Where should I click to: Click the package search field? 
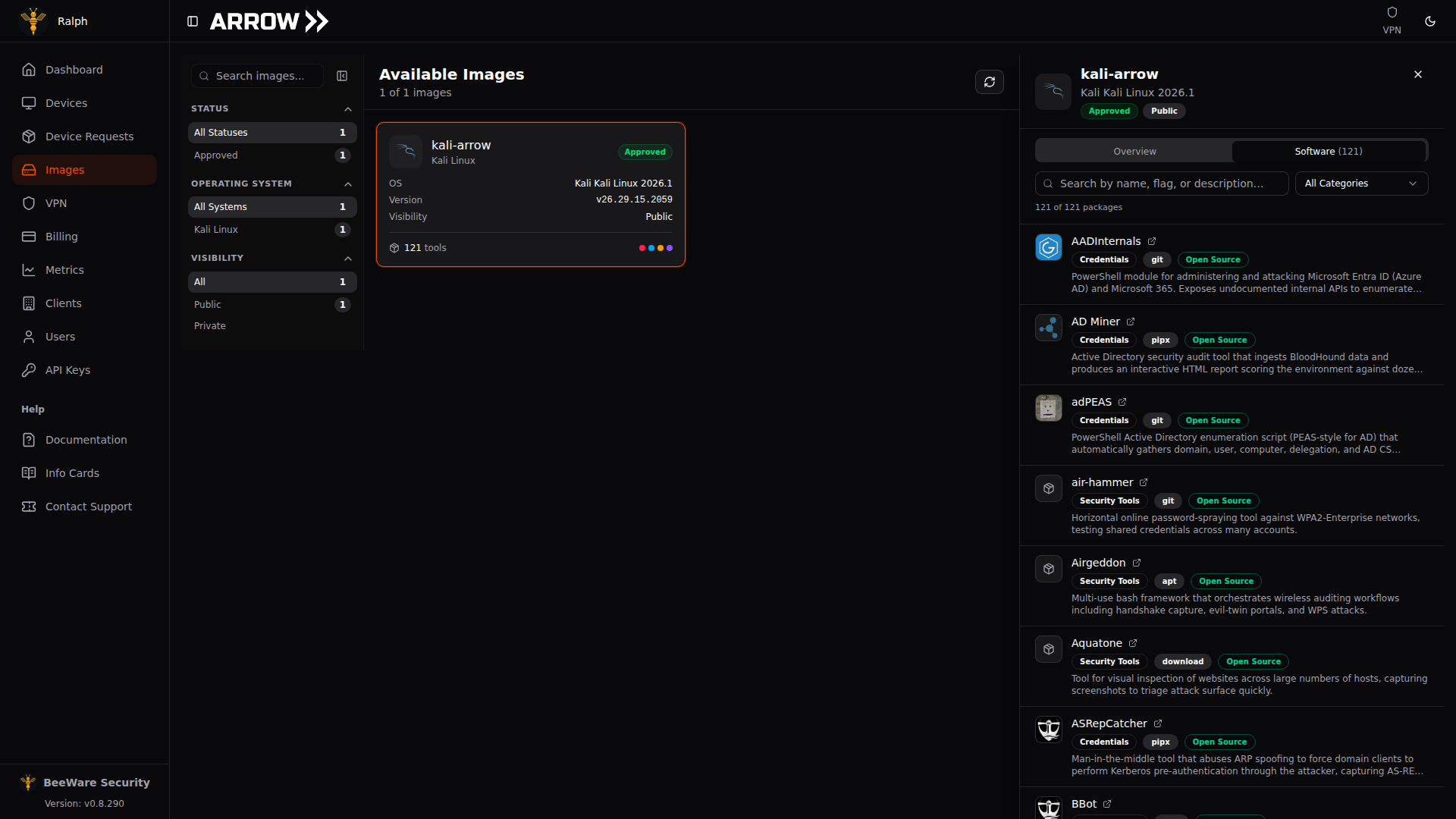tap(1162, 184)
